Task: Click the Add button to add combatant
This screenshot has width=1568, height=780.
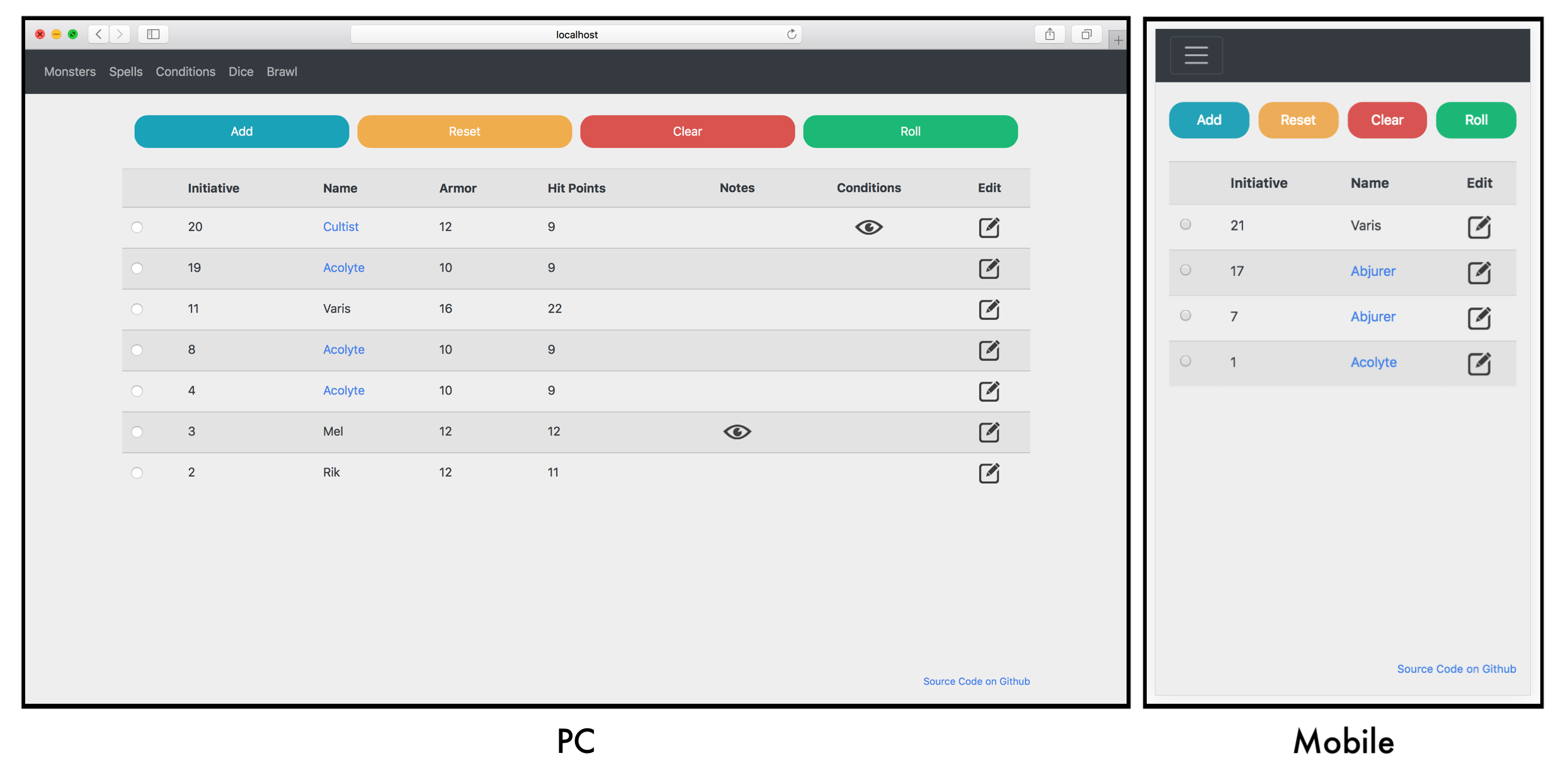Action: (241, 131)
